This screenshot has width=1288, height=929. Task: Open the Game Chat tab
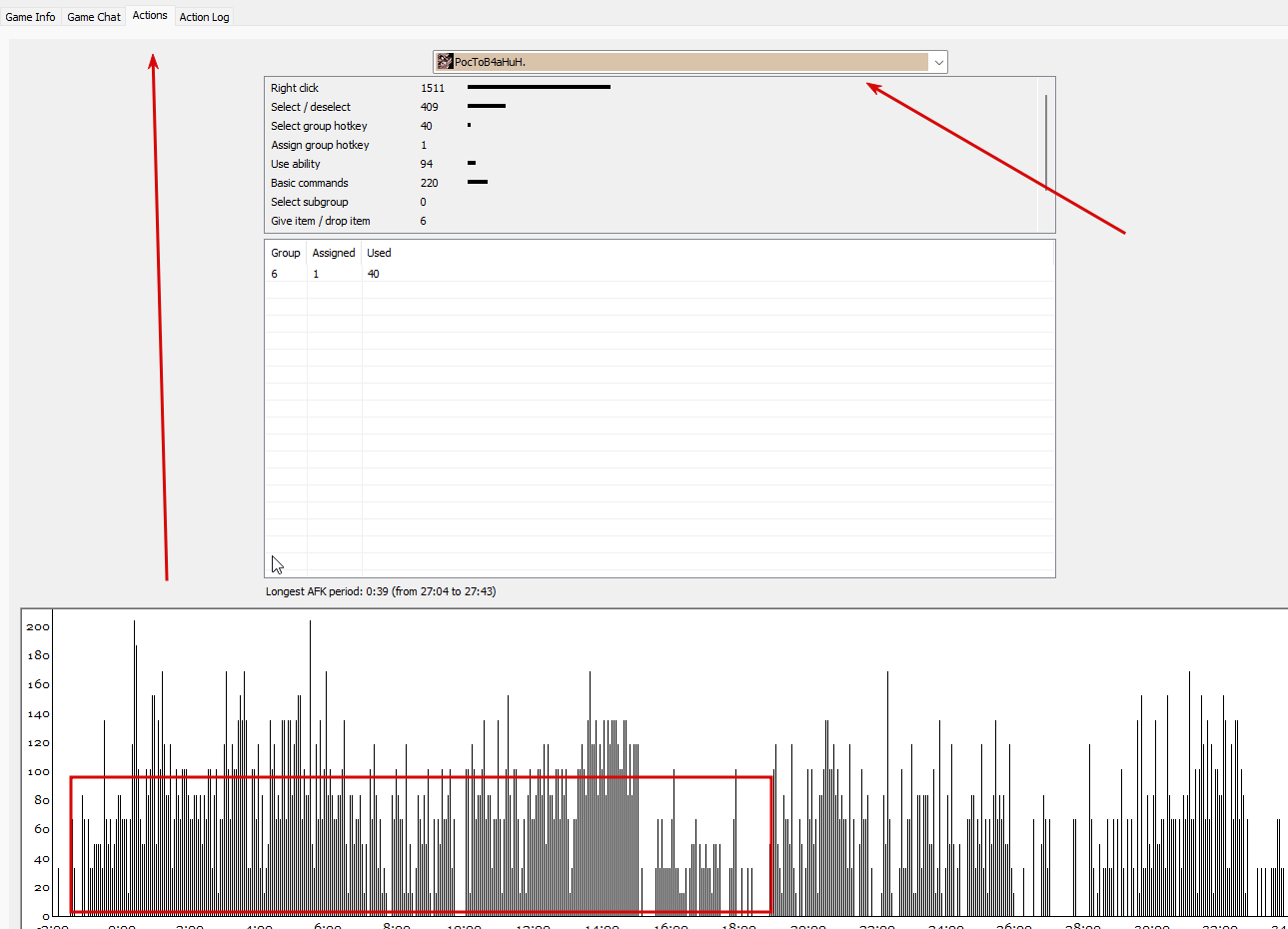click(x=94, y=17)
